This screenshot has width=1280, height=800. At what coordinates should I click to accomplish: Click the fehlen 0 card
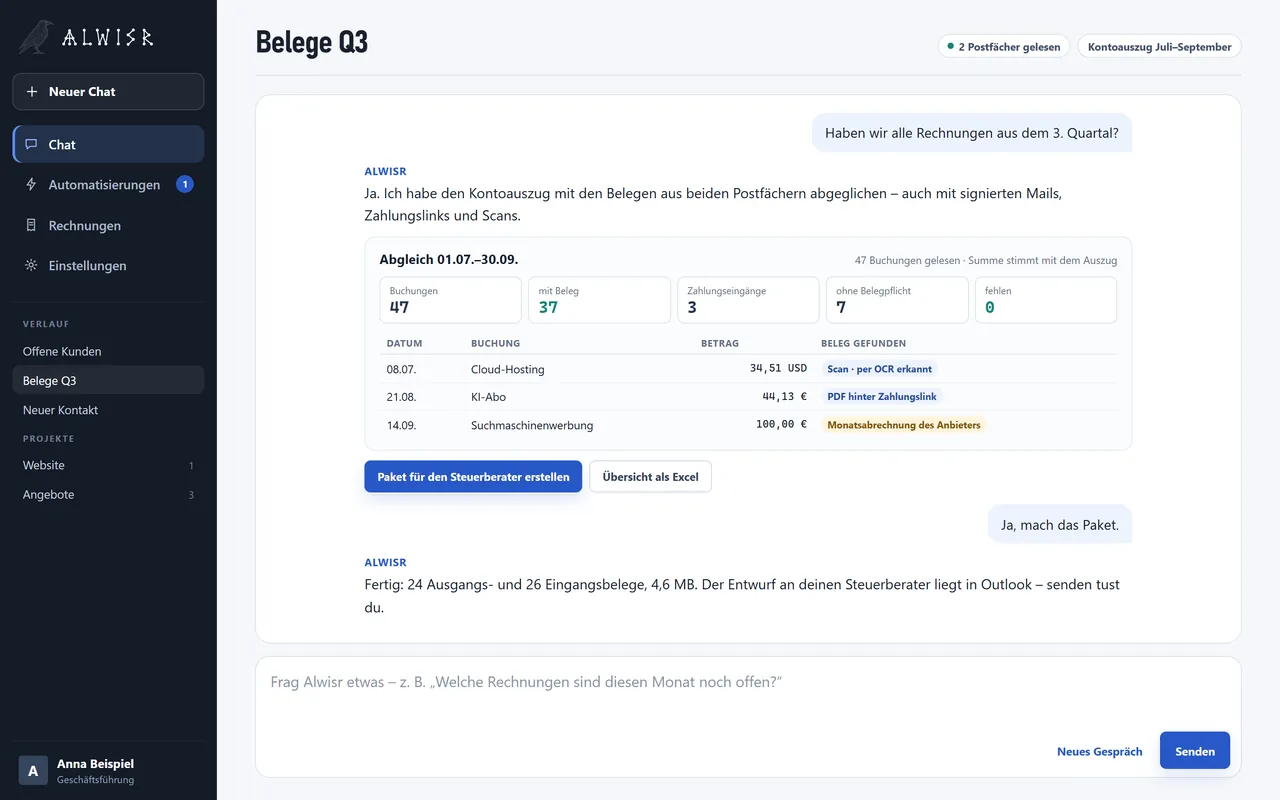click(1046, 300)
